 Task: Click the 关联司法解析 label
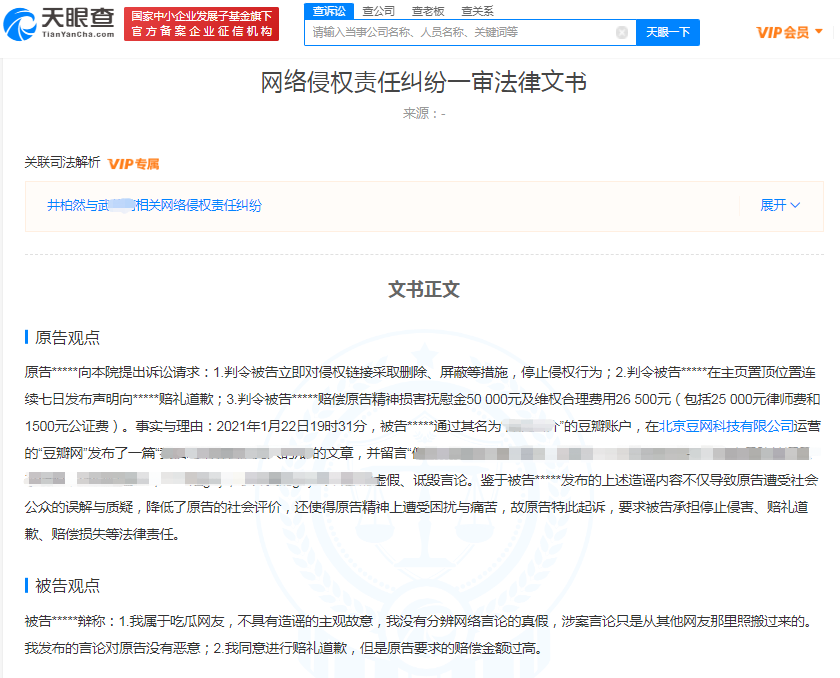pos(62,163)
